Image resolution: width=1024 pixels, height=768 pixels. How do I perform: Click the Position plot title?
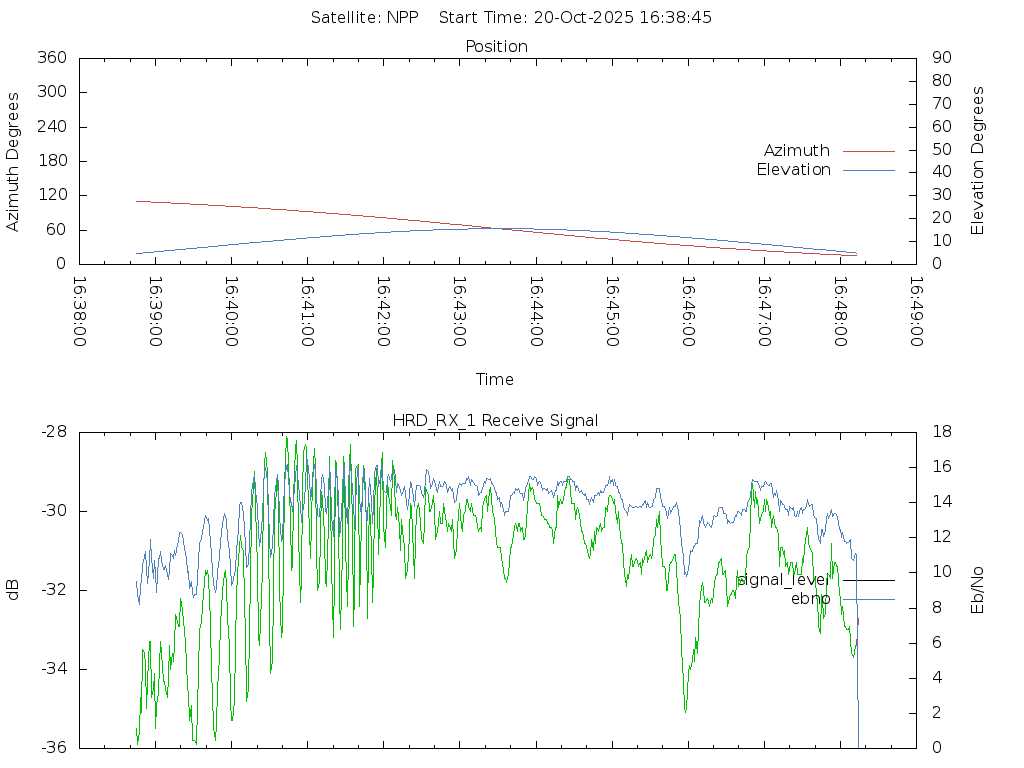pos(496,47)
